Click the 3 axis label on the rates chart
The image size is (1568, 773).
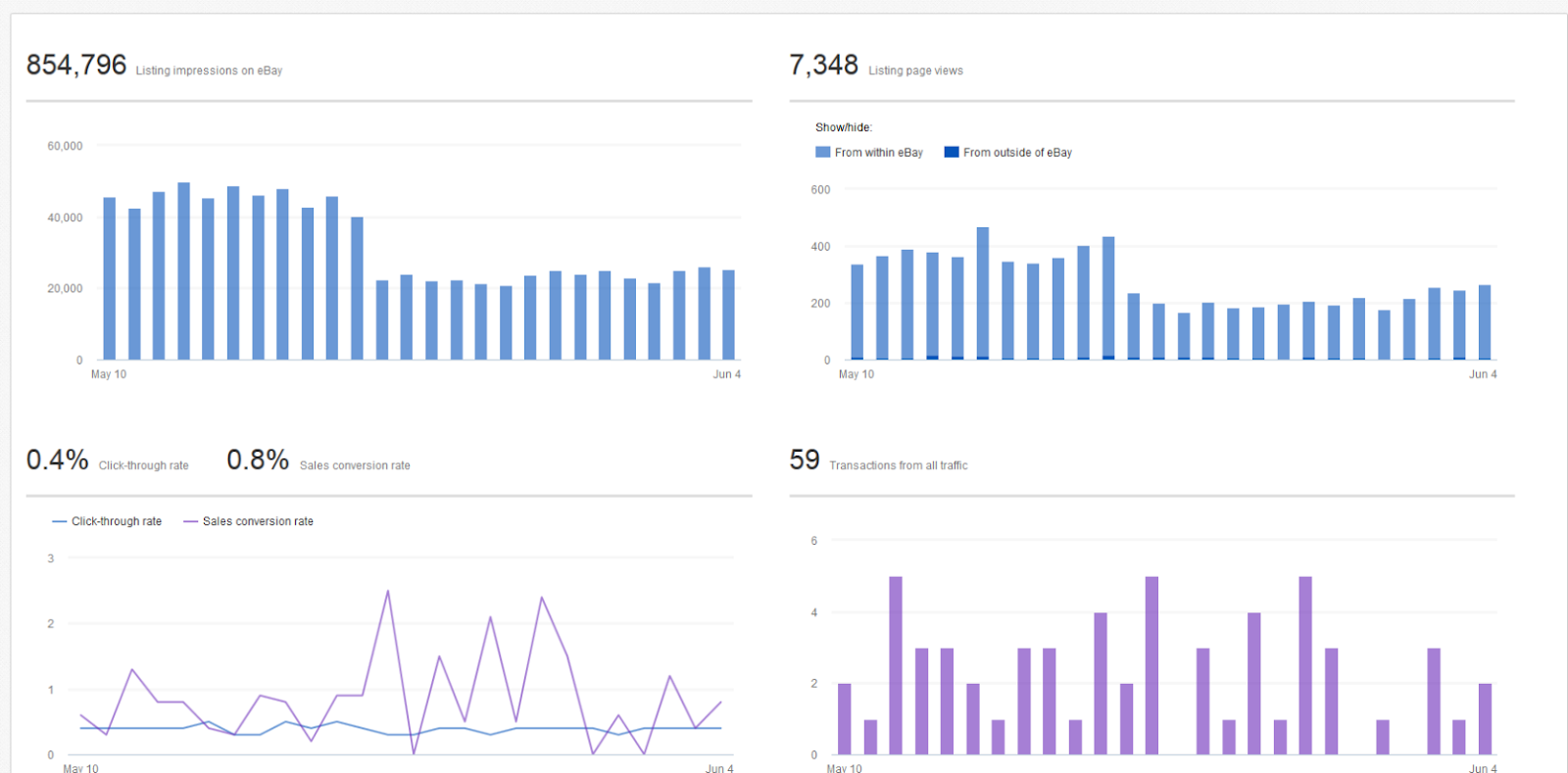coord(51,558)
